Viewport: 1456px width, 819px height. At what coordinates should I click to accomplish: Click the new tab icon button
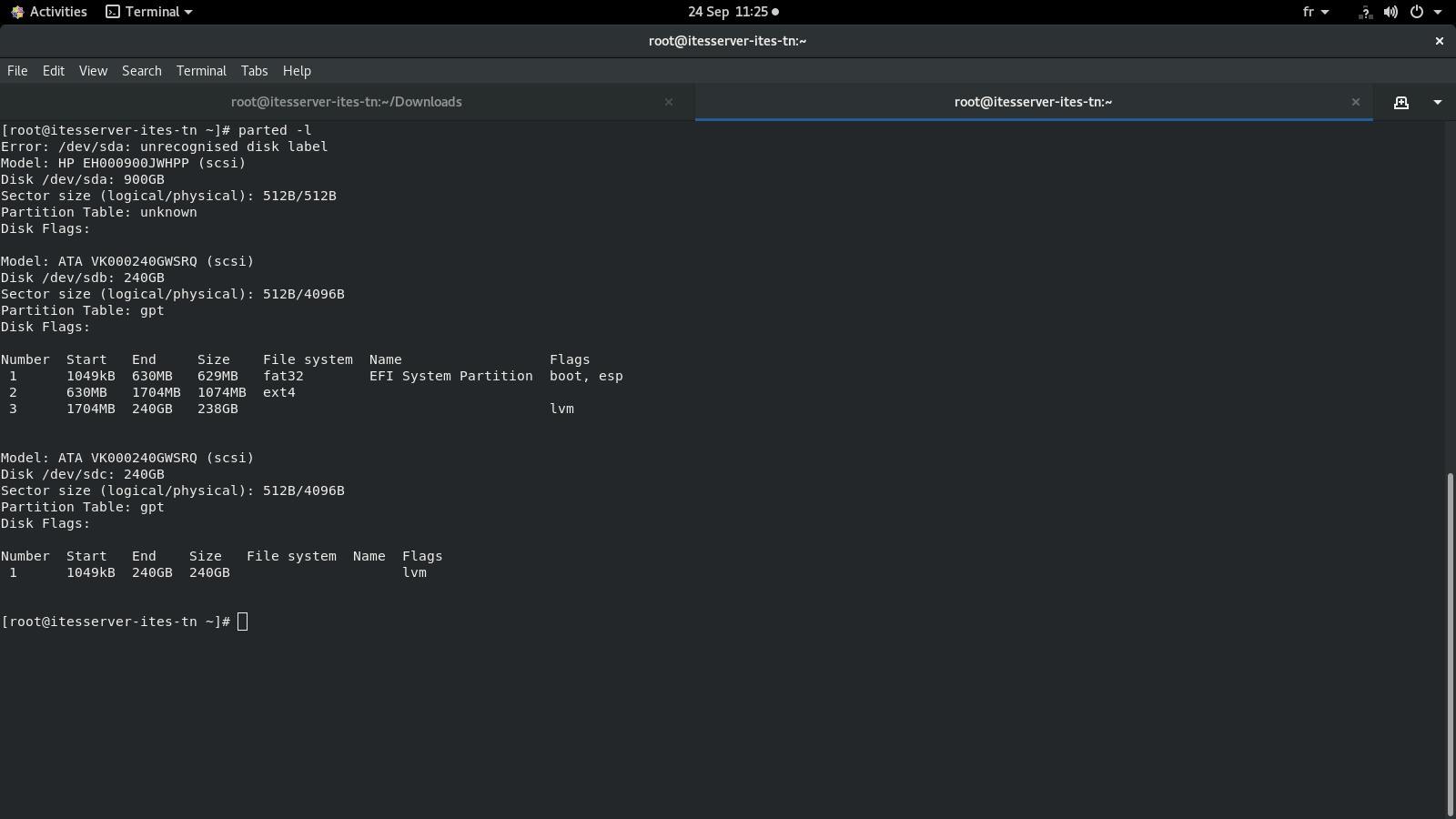1401,102
